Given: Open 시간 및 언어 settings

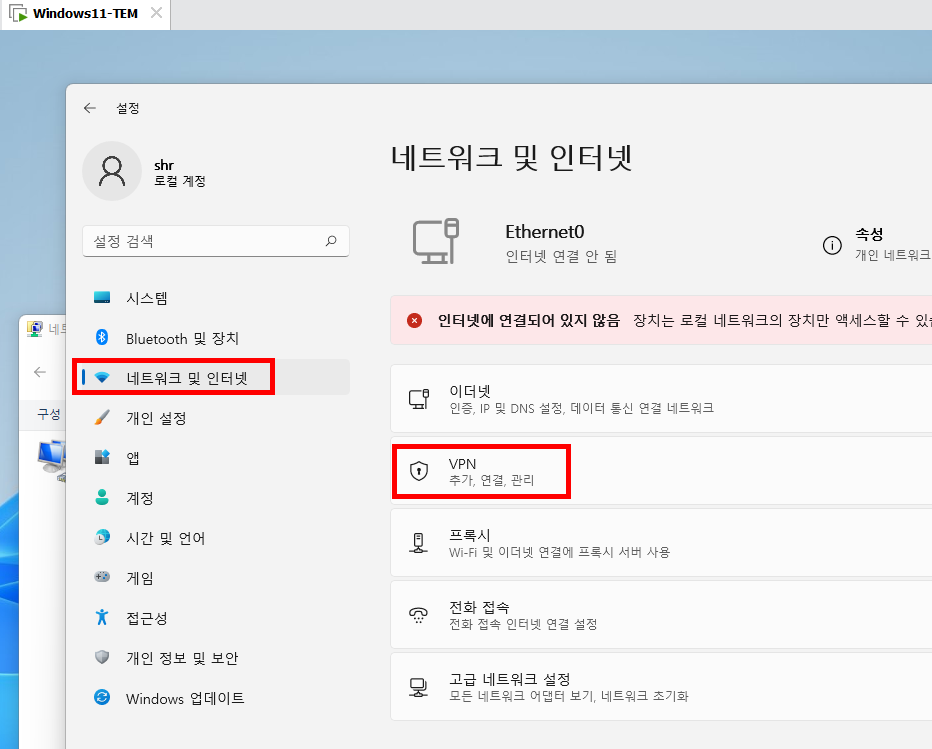Looking at the screenshot, I should pyautogui.click(x=216, y=538).
